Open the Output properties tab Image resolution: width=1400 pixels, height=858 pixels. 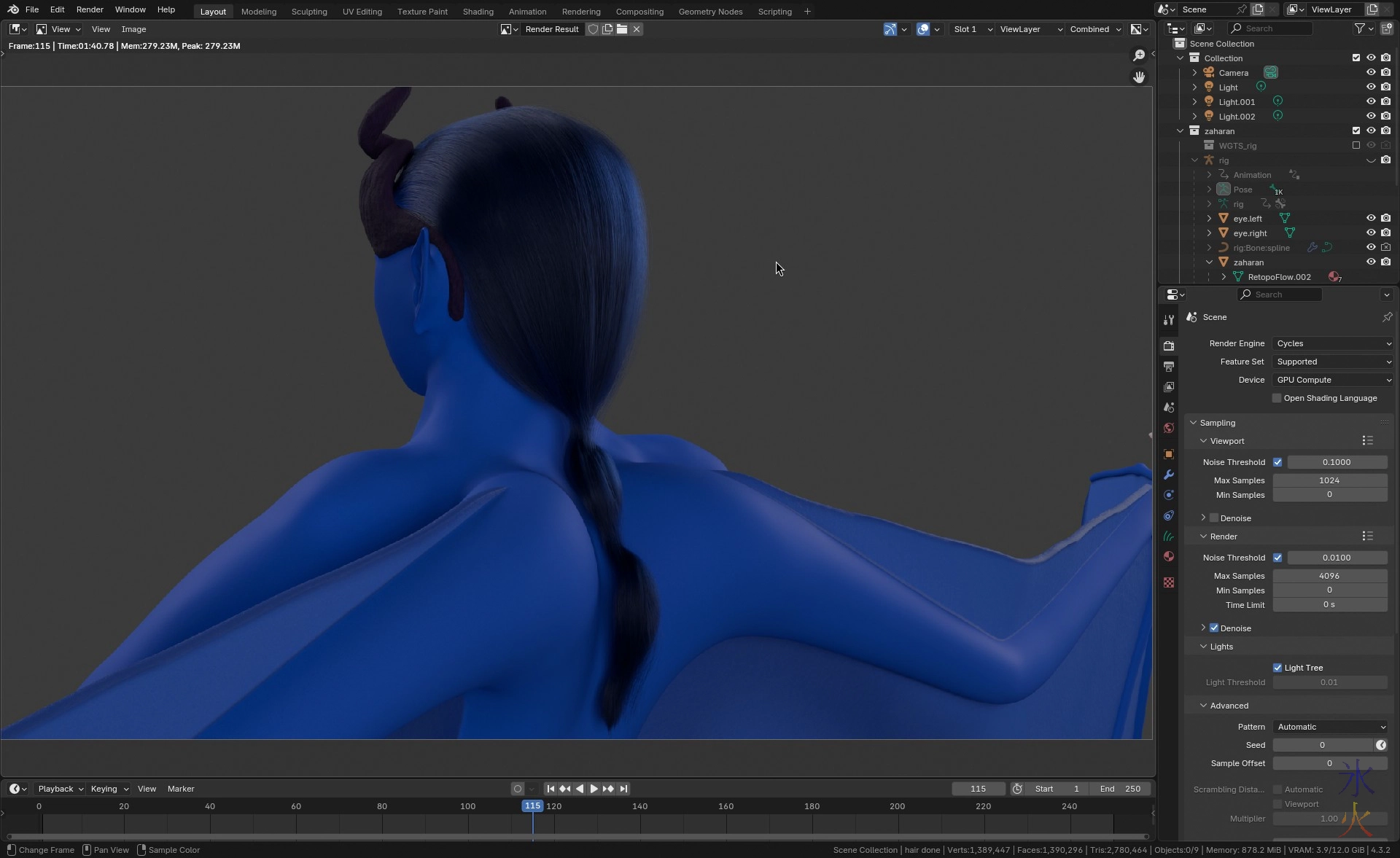(x=1169, y=367)
